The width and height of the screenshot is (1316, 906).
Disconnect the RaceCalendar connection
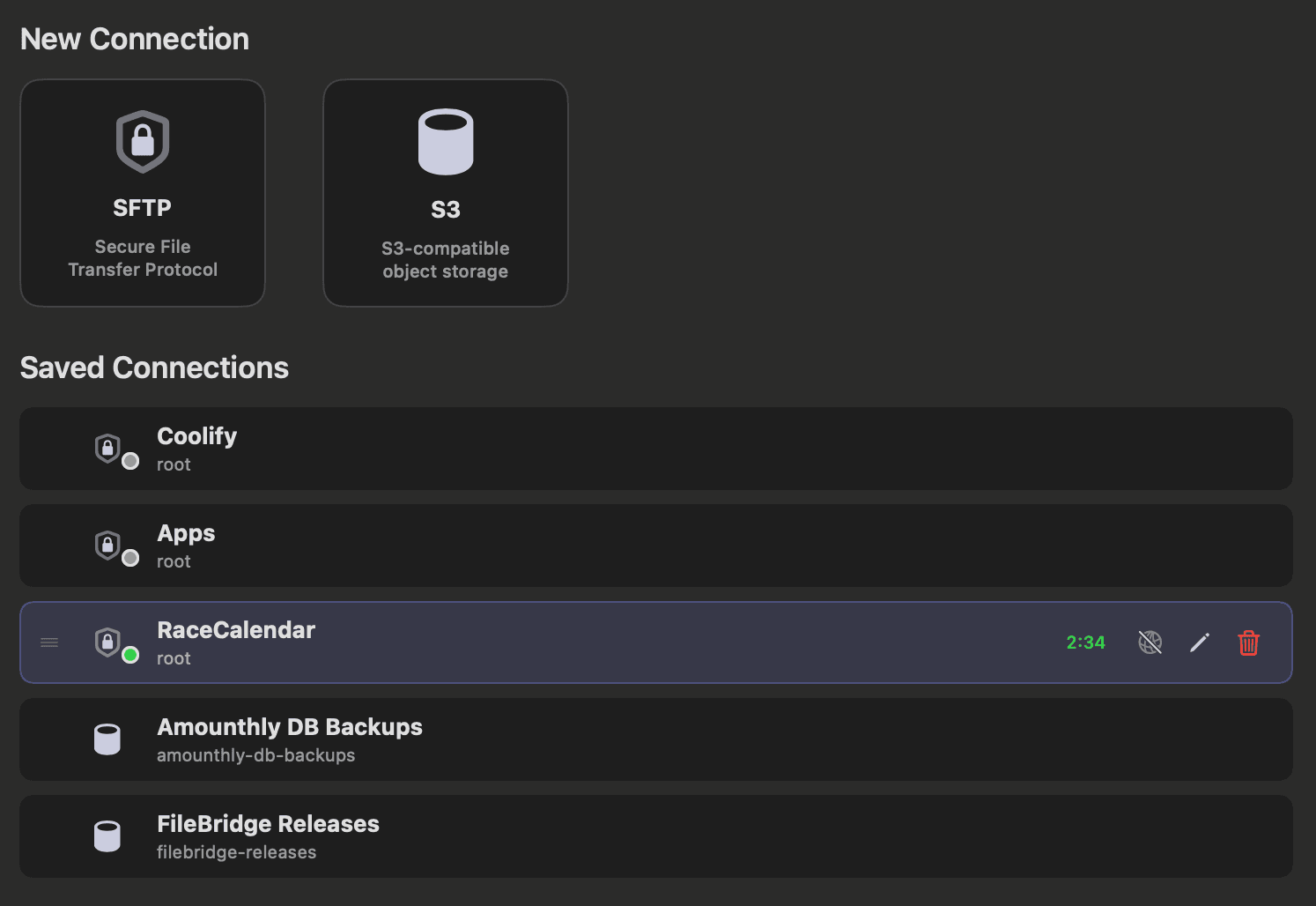click(x=1150, y=642)
